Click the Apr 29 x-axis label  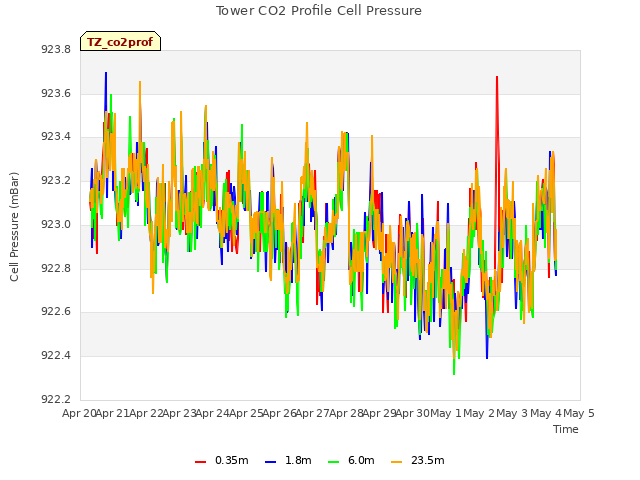point(380,413)
